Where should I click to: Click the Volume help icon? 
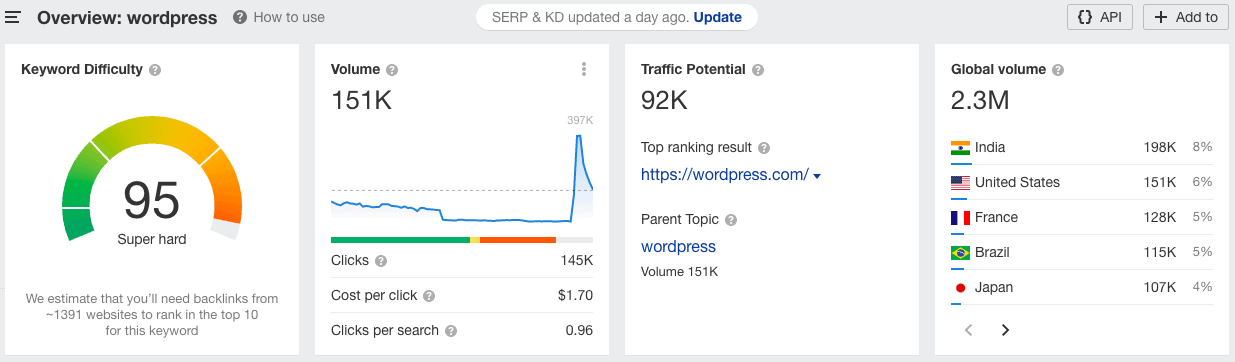(392, 70)
